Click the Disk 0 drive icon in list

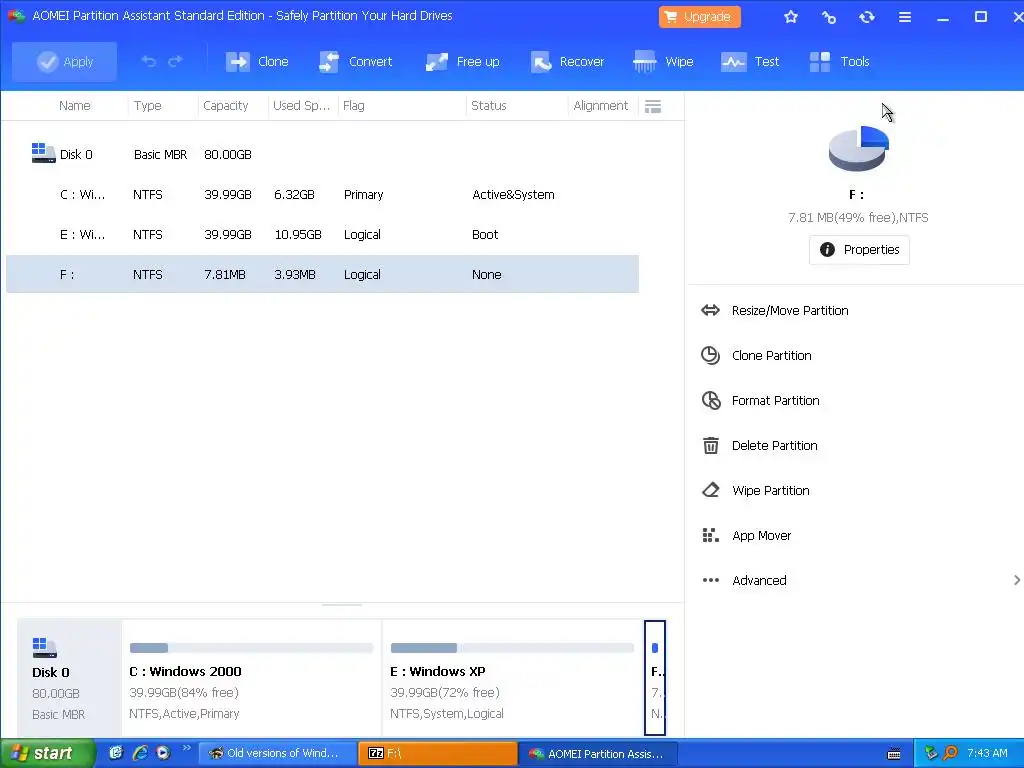click(43, 153)
